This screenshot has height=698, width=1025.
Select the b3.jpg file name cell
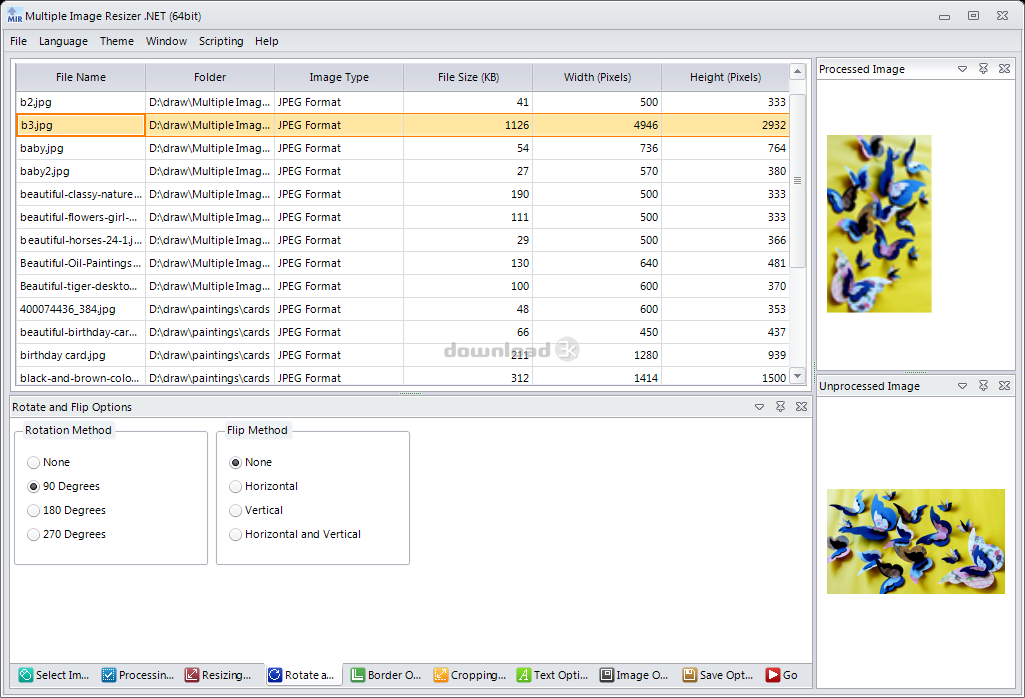point(80,125)
